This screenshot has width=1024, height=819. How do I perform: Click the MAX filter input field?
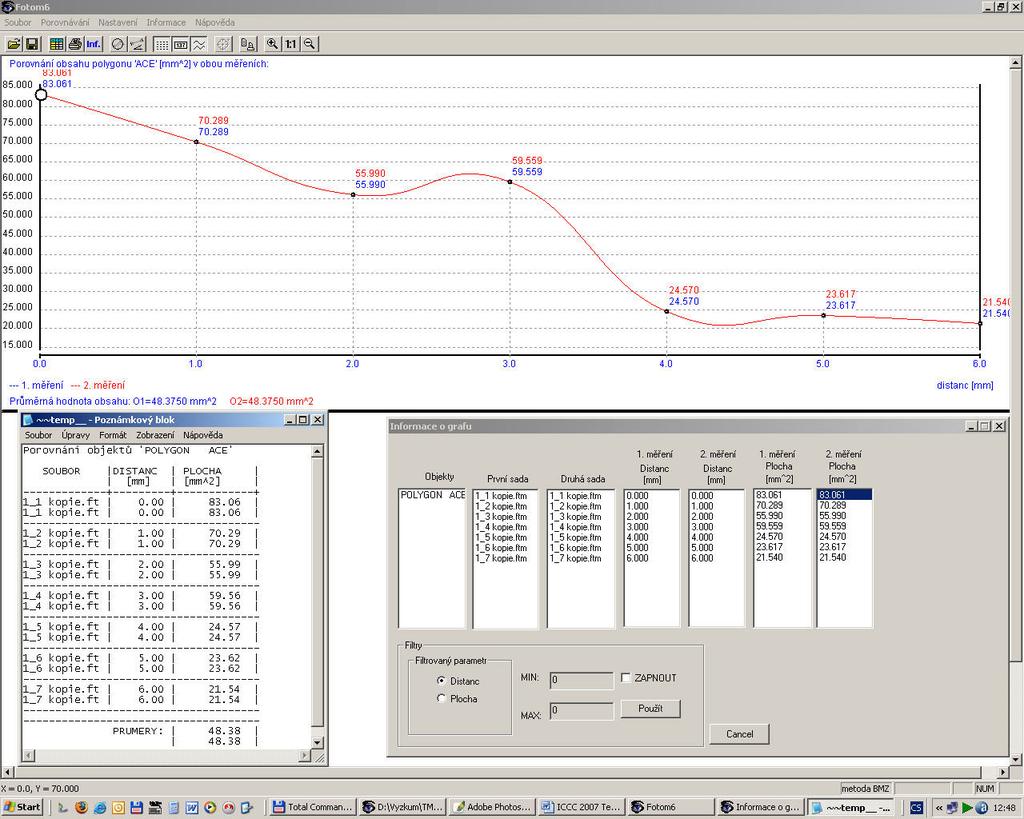coord(581,711)
